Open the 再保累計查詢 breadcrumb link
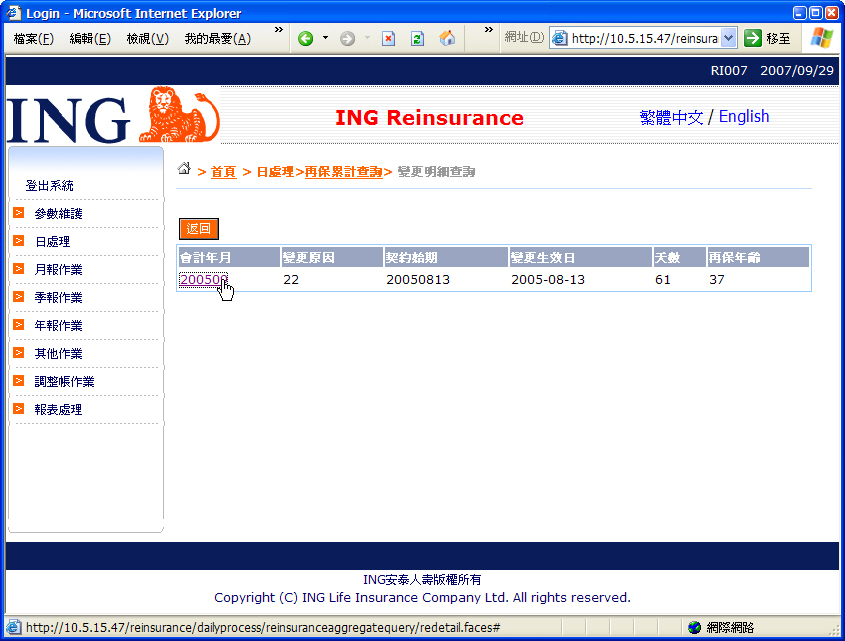Viewport: 845px width, 641px height. 343,172
